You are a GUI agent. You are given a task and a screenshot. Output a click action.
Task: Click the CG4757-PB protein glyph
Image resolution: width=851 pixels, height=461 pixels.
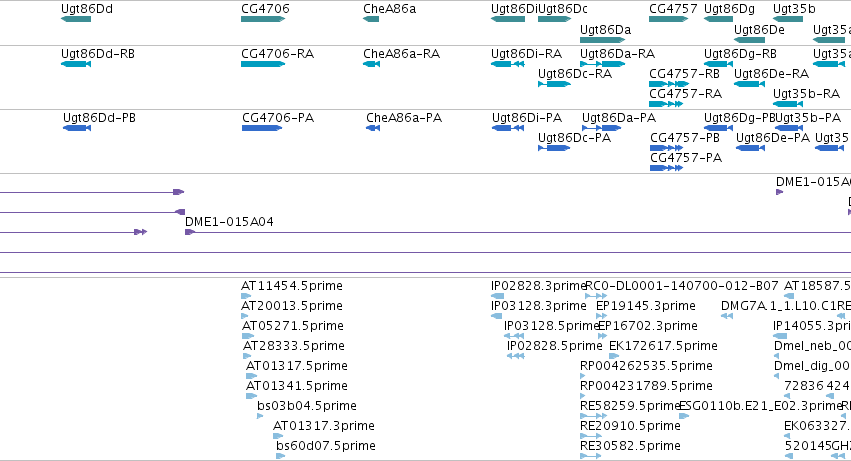[x=666, y=148]
